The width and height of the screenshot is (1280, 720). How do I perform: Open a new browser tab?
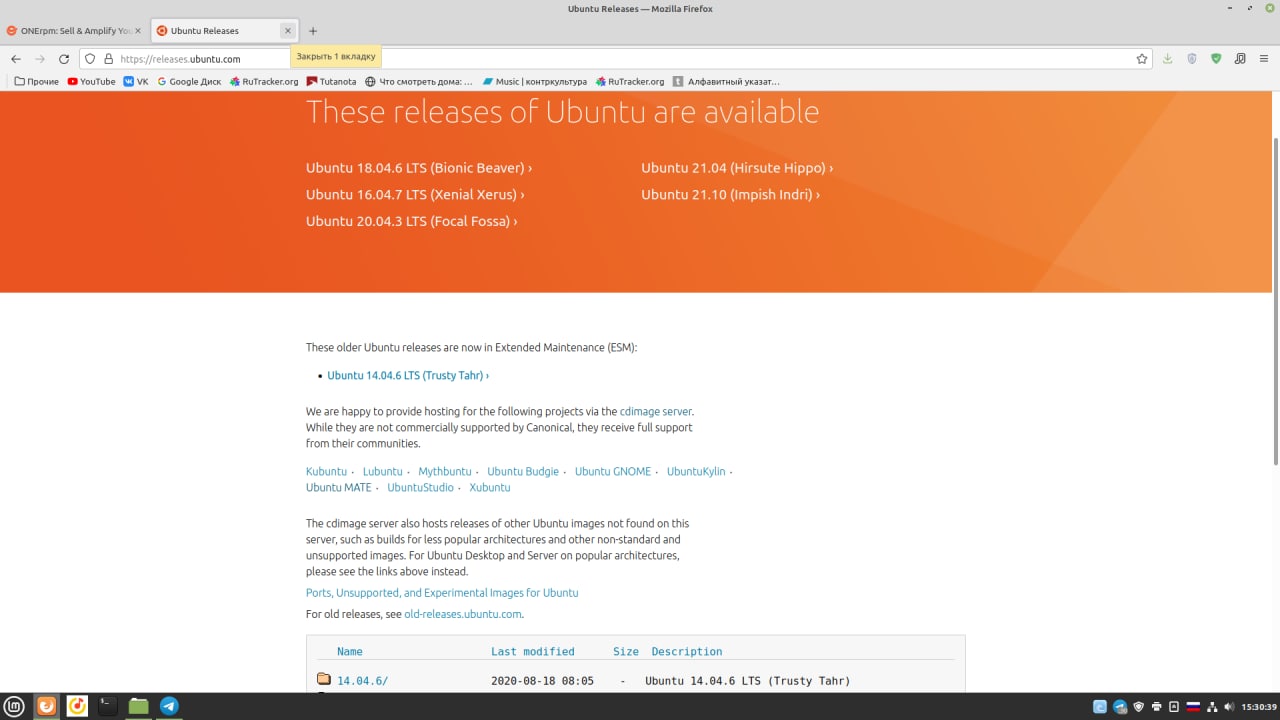coord(313,31)
